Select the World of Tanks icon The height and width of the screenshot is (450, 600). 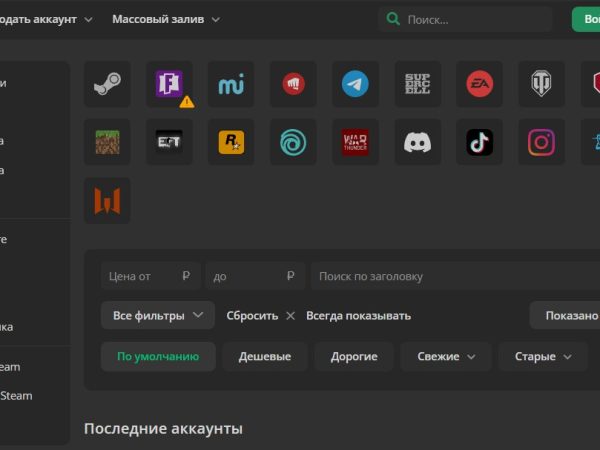541,84
